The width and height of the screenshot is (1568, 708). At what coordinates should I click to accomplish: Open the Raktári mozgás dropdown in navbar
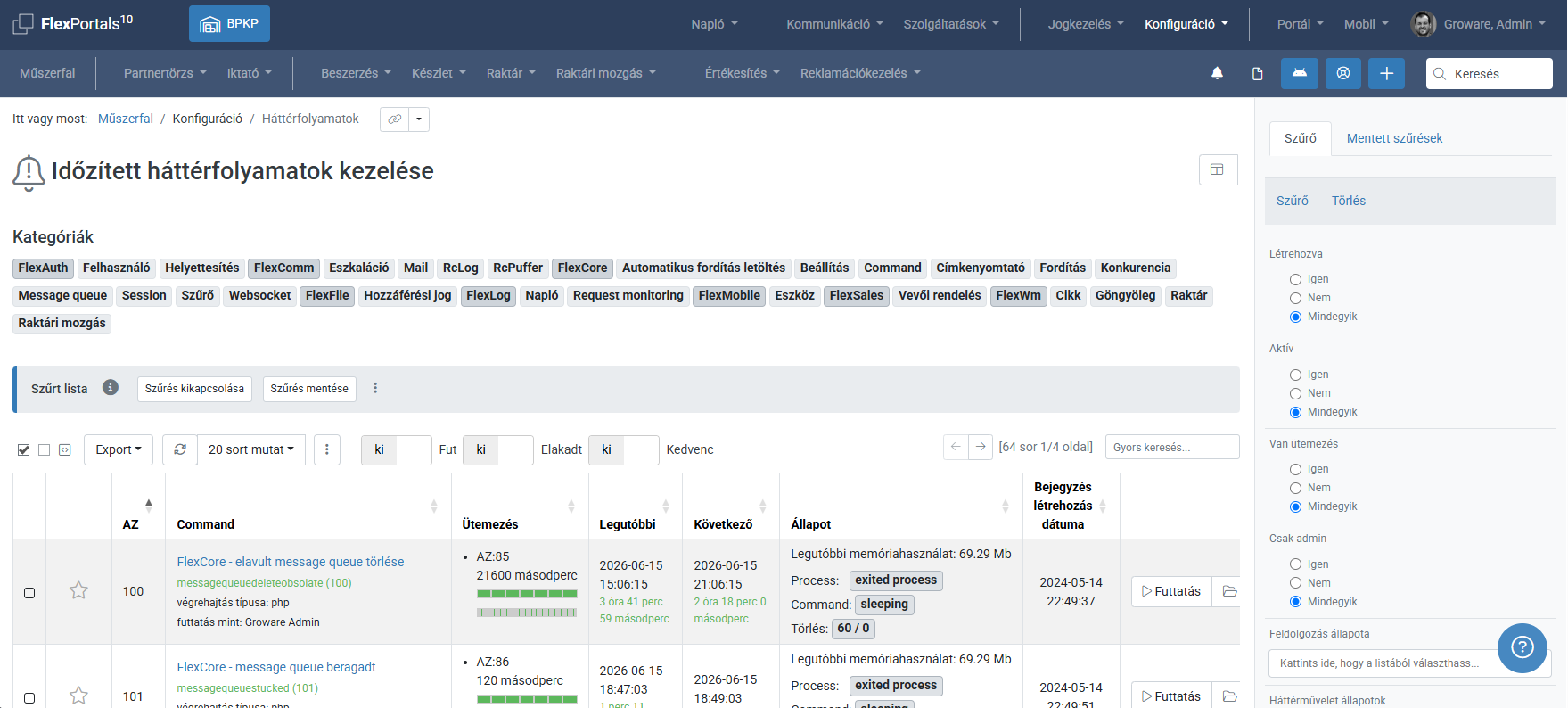tap(606, 73)
